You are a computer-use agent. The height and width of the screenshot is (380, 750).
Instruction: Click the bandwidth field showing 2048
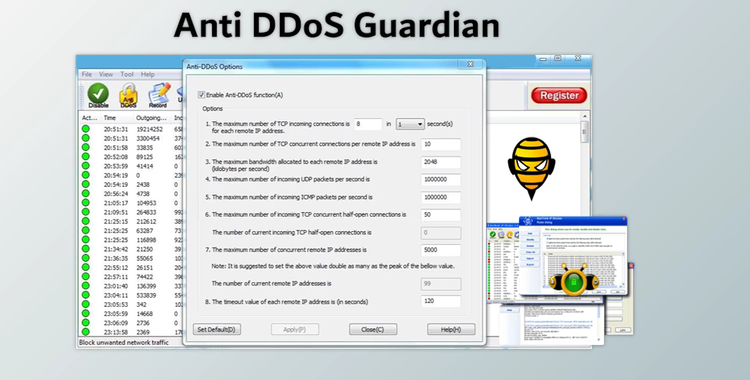click(x=441, y=162)
